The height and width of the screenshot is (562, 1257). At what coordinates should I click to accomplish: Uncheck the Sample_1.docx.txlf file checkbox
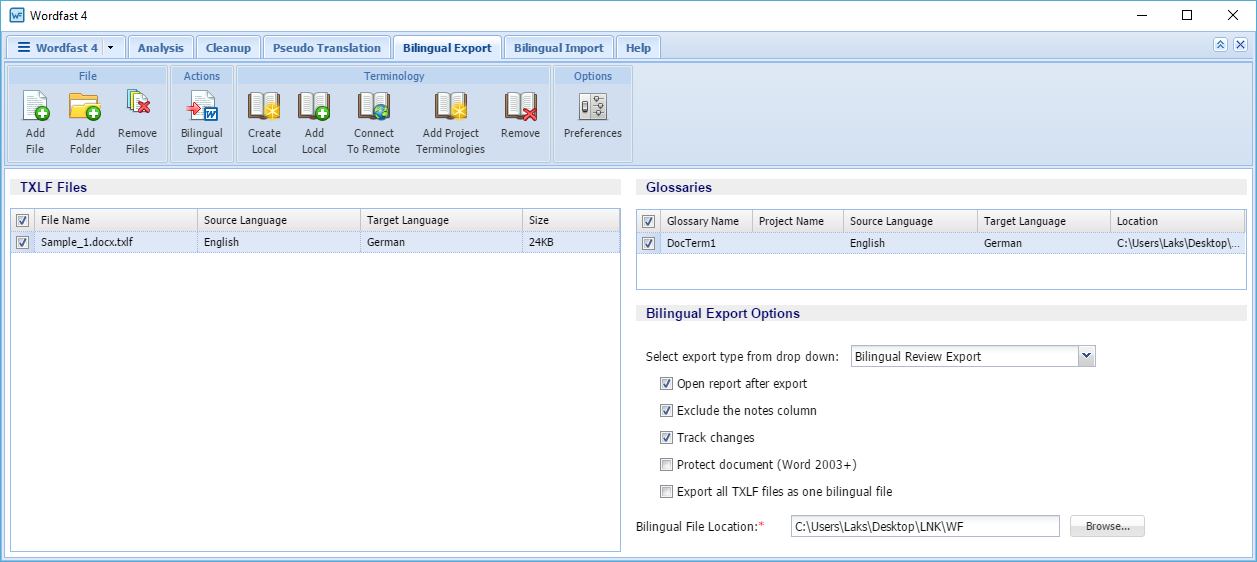click(x=23, y=242)
